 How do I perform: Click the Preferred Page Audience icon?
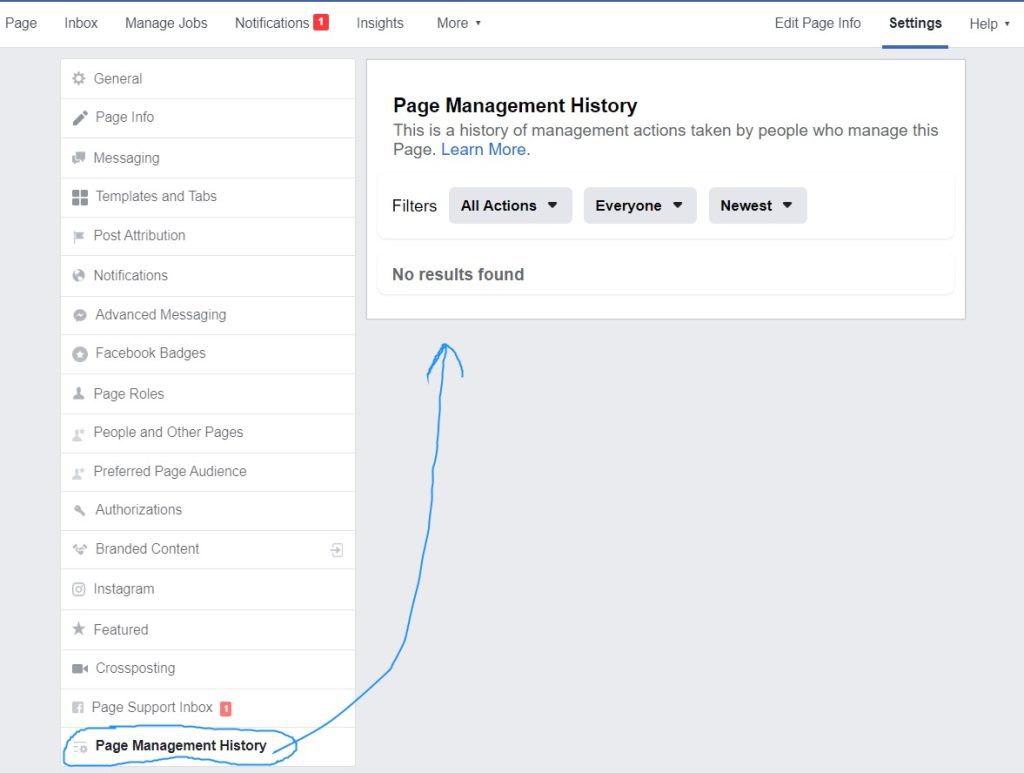coord(79,473)
